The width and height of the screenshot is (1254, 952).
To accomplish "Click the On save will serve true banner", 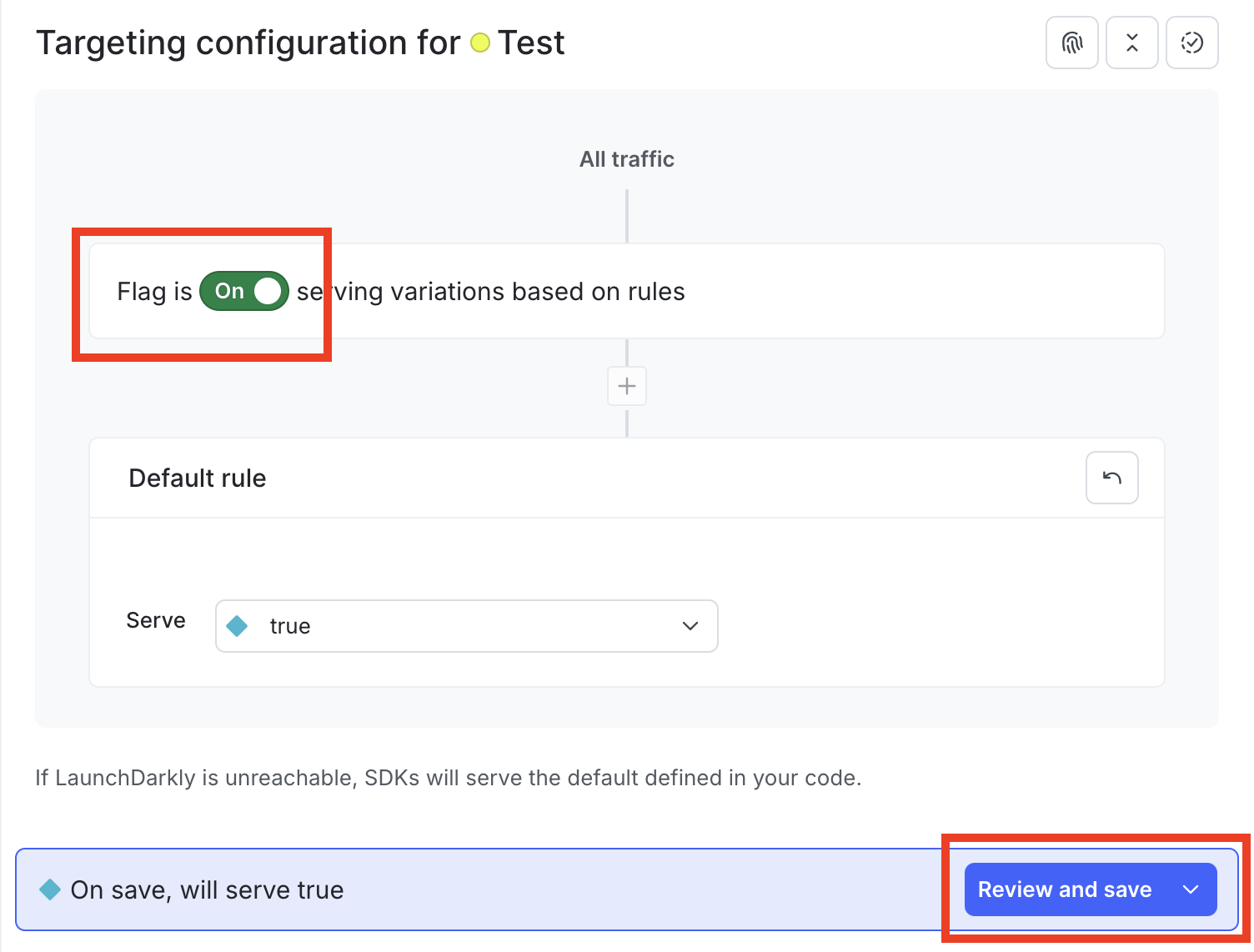I will (206, 889).
